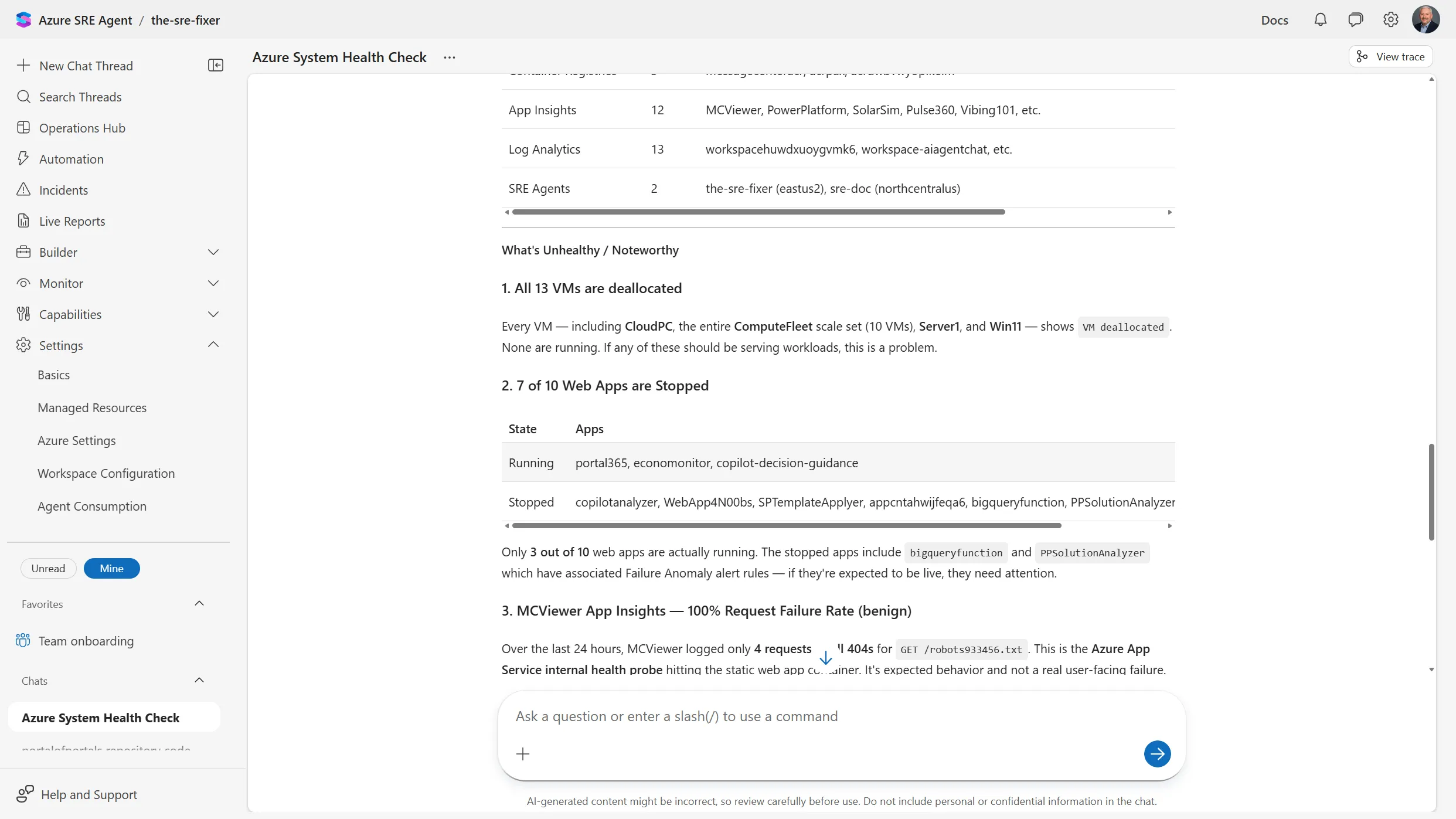Click the 'VM deallocated' code text
Screen dimensions: 1456x819
[x=1122, y=327]
